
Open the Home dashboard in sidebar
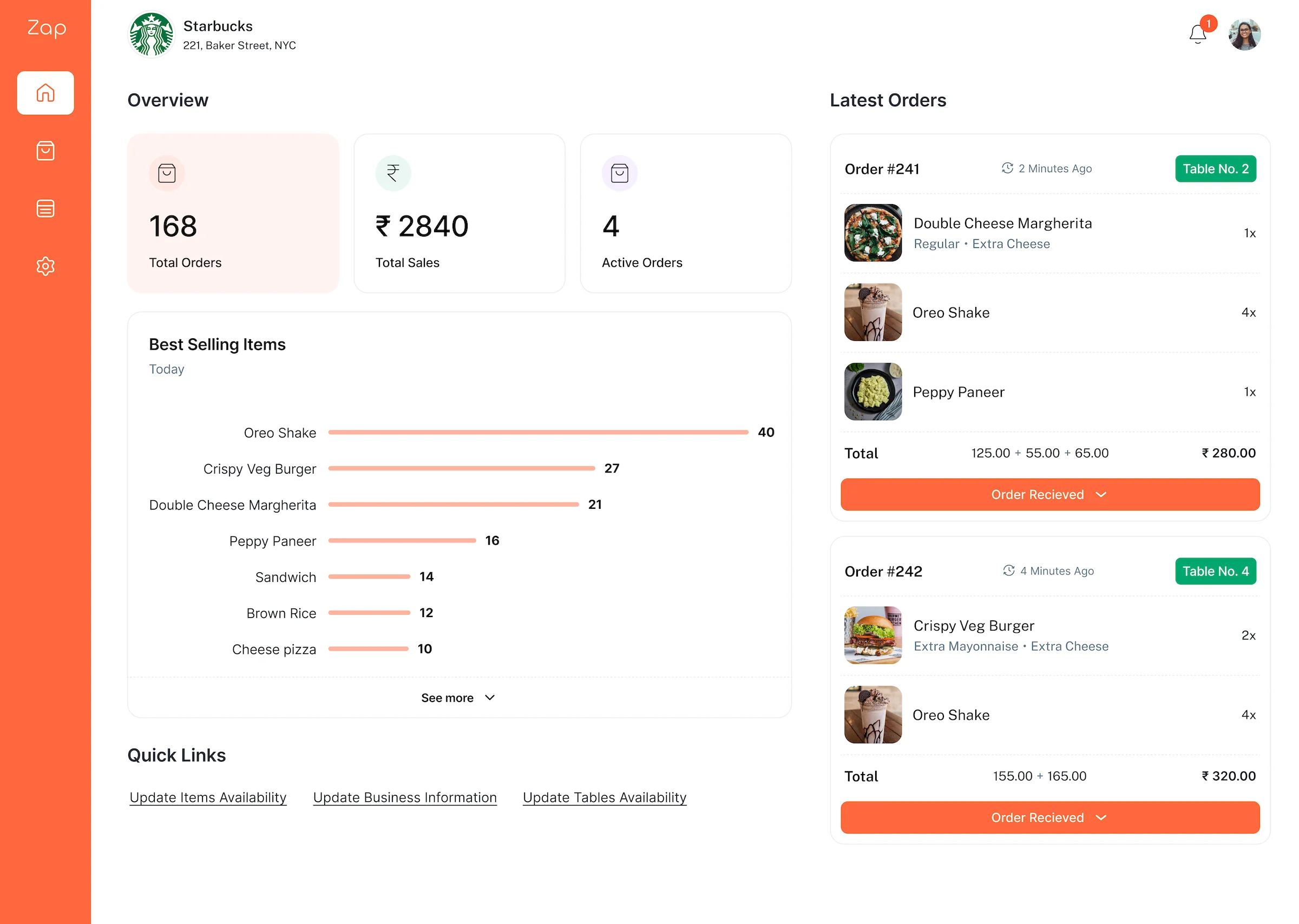coord(45,93)
